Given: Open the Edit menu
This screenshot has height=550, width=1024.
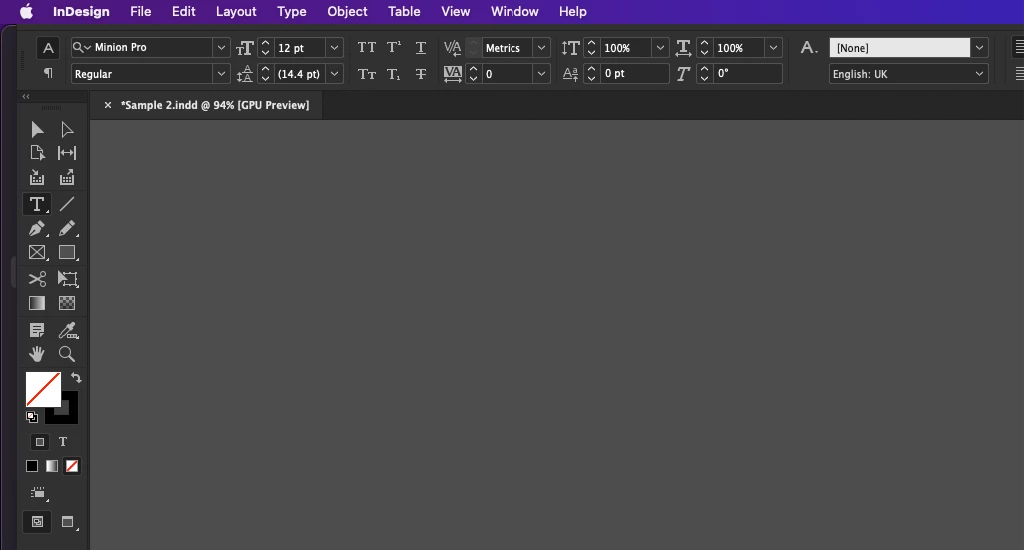Looking at the screenshot, I should click(x=184, y=12).
